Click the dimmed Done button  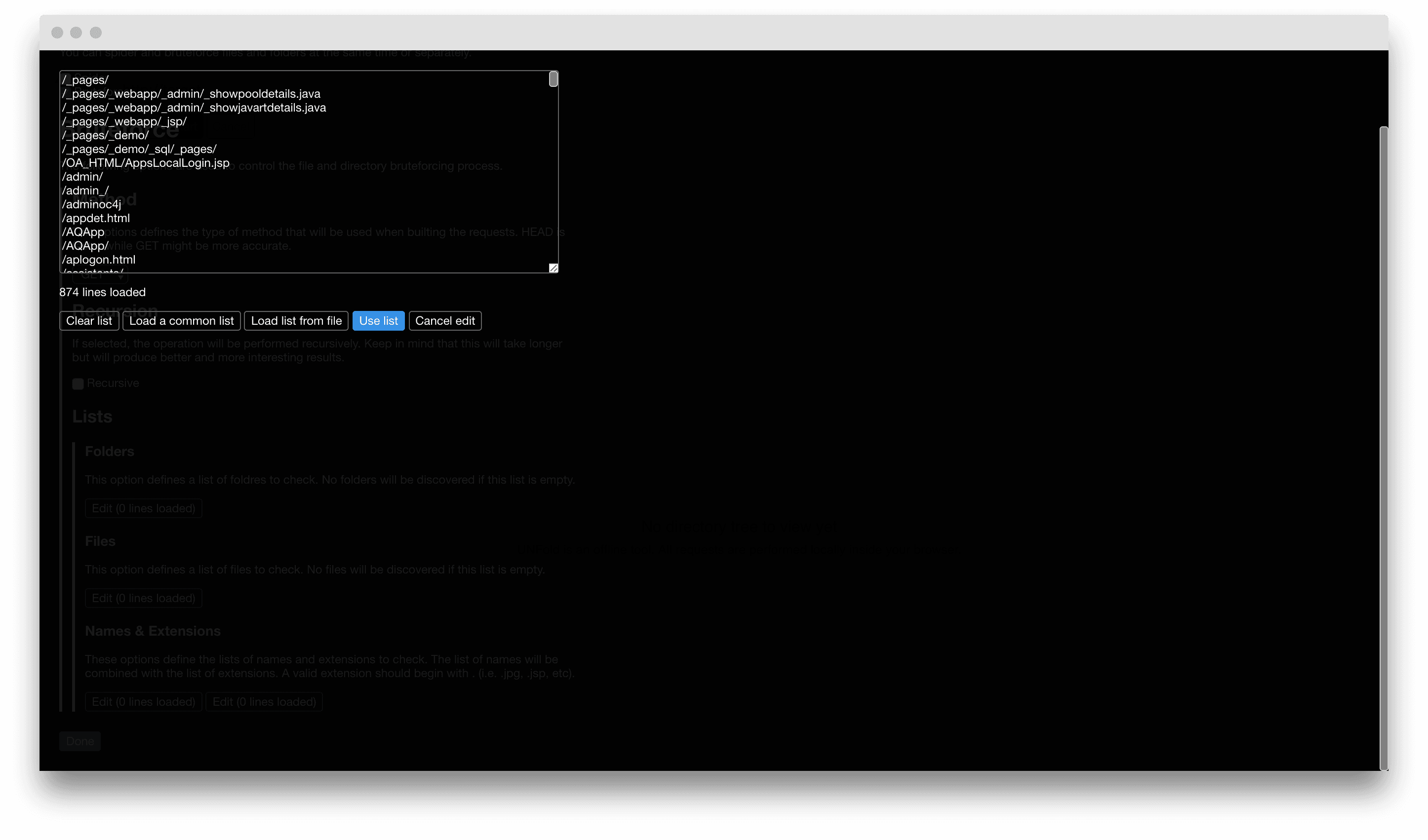pyautogui.click(x=80, y=741)
